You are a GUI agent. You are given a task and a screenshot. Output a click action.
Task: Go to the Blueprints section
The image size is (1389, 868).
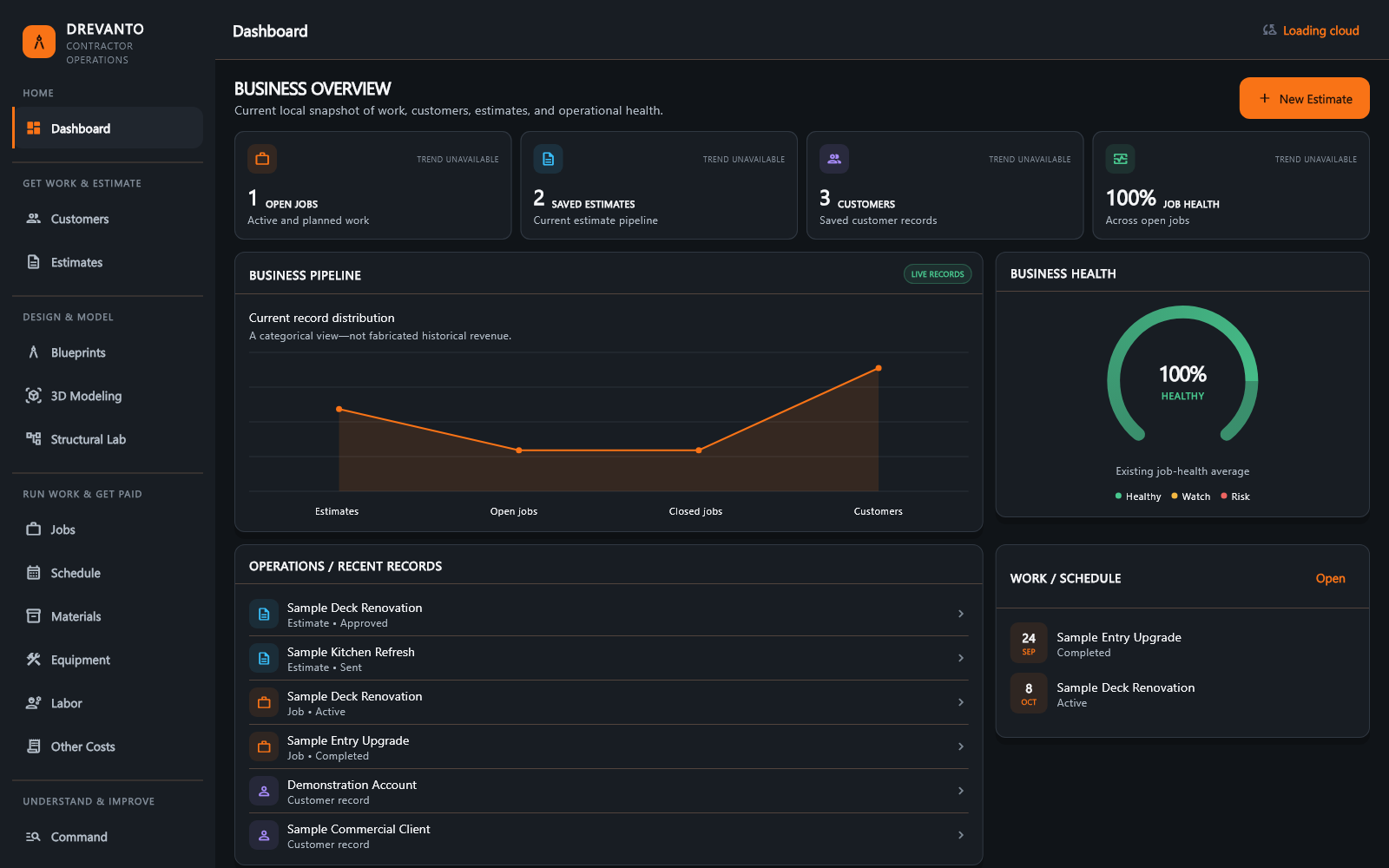108,352
